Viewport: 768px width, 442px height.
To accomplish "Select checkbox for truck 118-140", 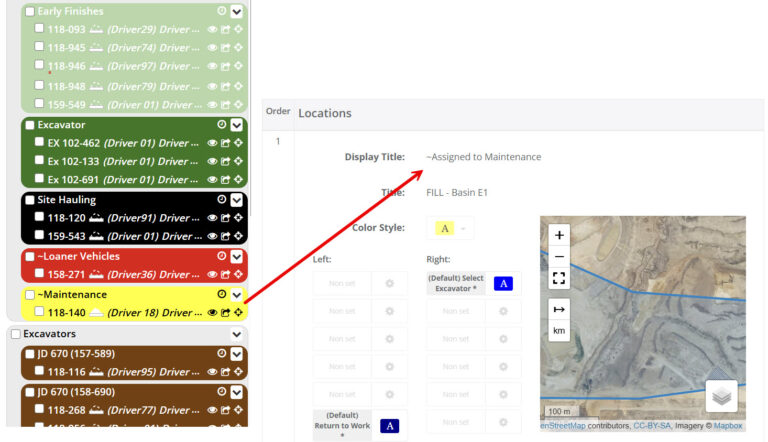I will tap(40, 312).
